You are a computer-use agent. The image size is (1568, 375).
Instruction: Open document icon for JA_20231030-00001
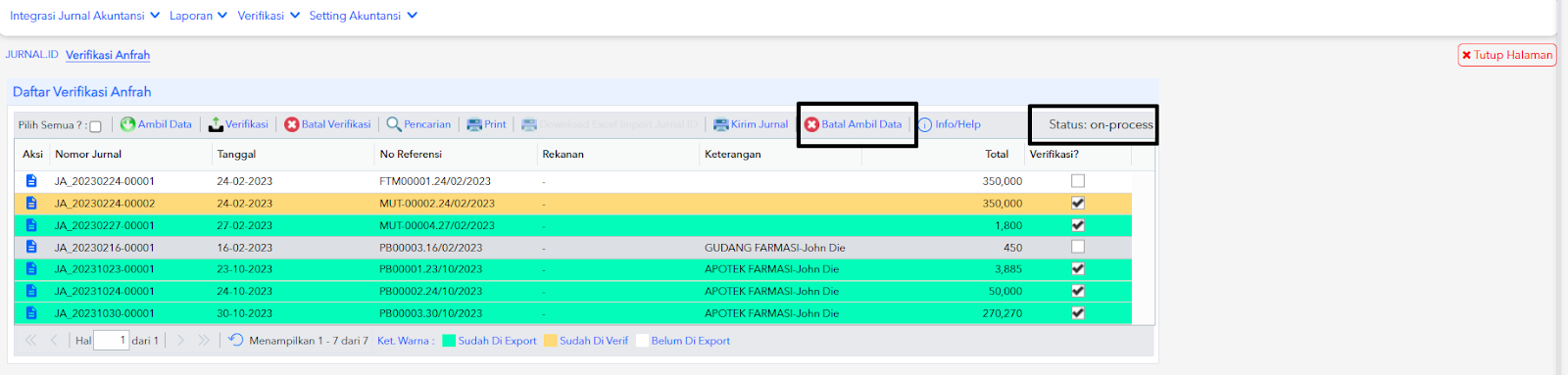coord(31,313)
